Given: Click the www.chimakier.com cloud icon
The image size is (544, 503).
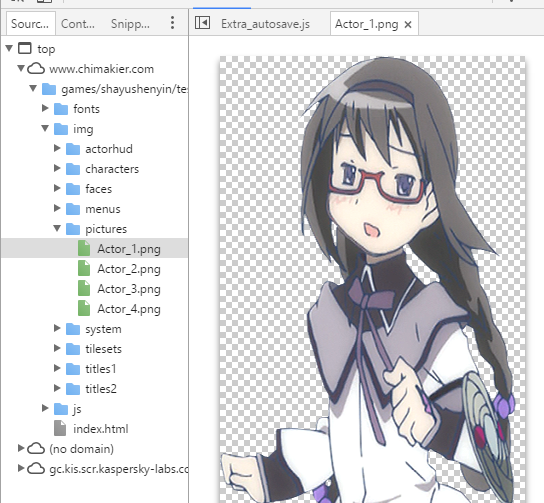Looking at the screenshot, I should [x=36, y=69].
